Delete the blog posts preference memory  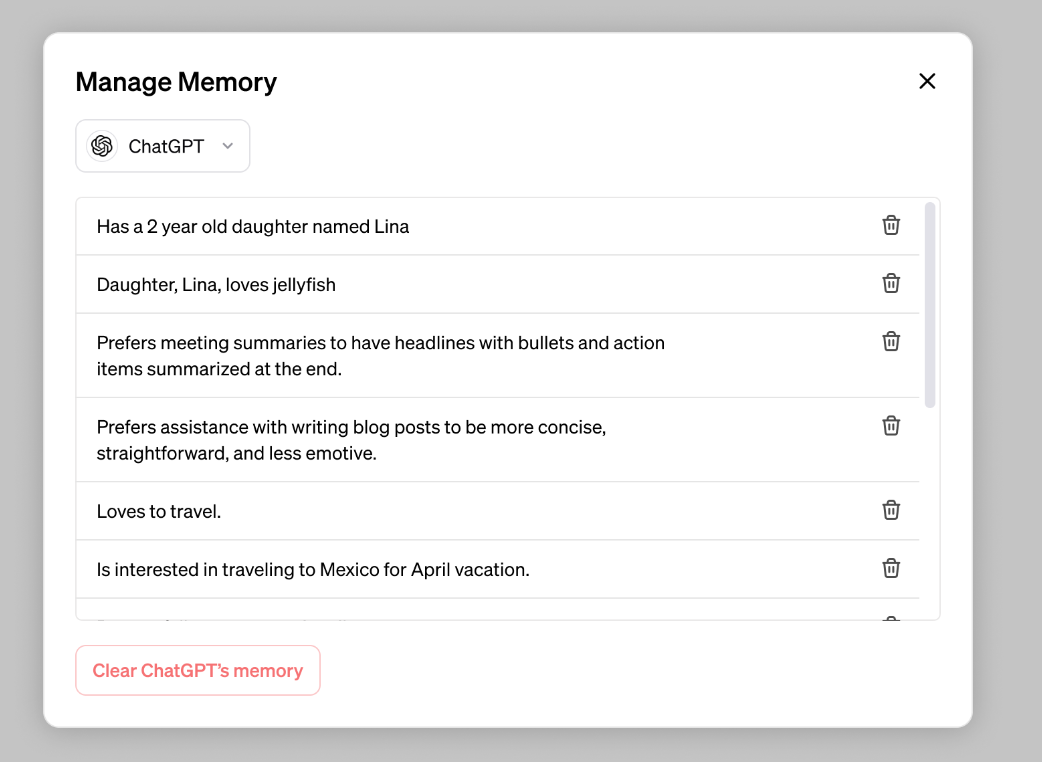[x=891, y=425]
